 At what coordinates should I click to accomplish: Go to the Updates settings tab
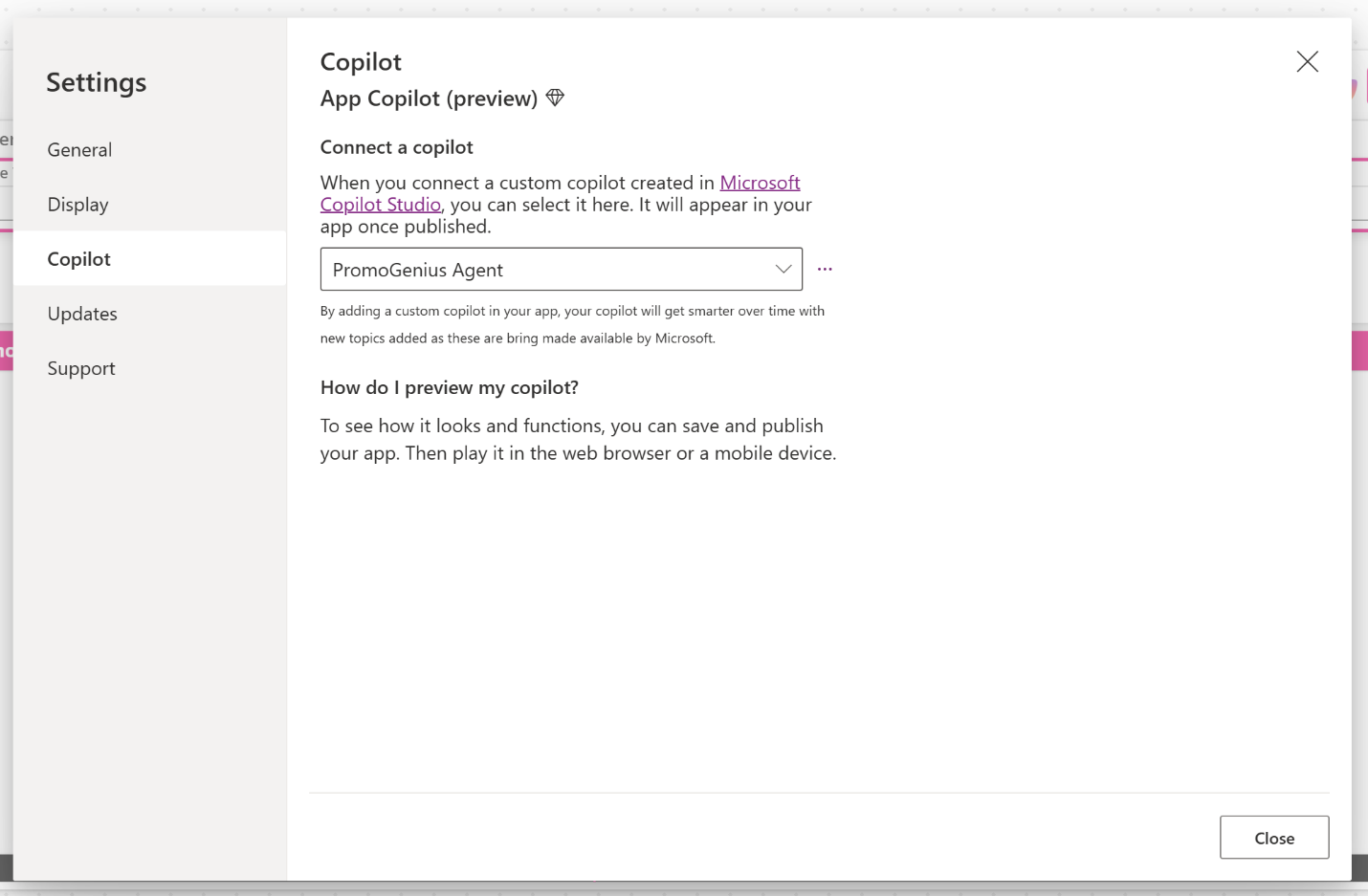tap(82, 314)
